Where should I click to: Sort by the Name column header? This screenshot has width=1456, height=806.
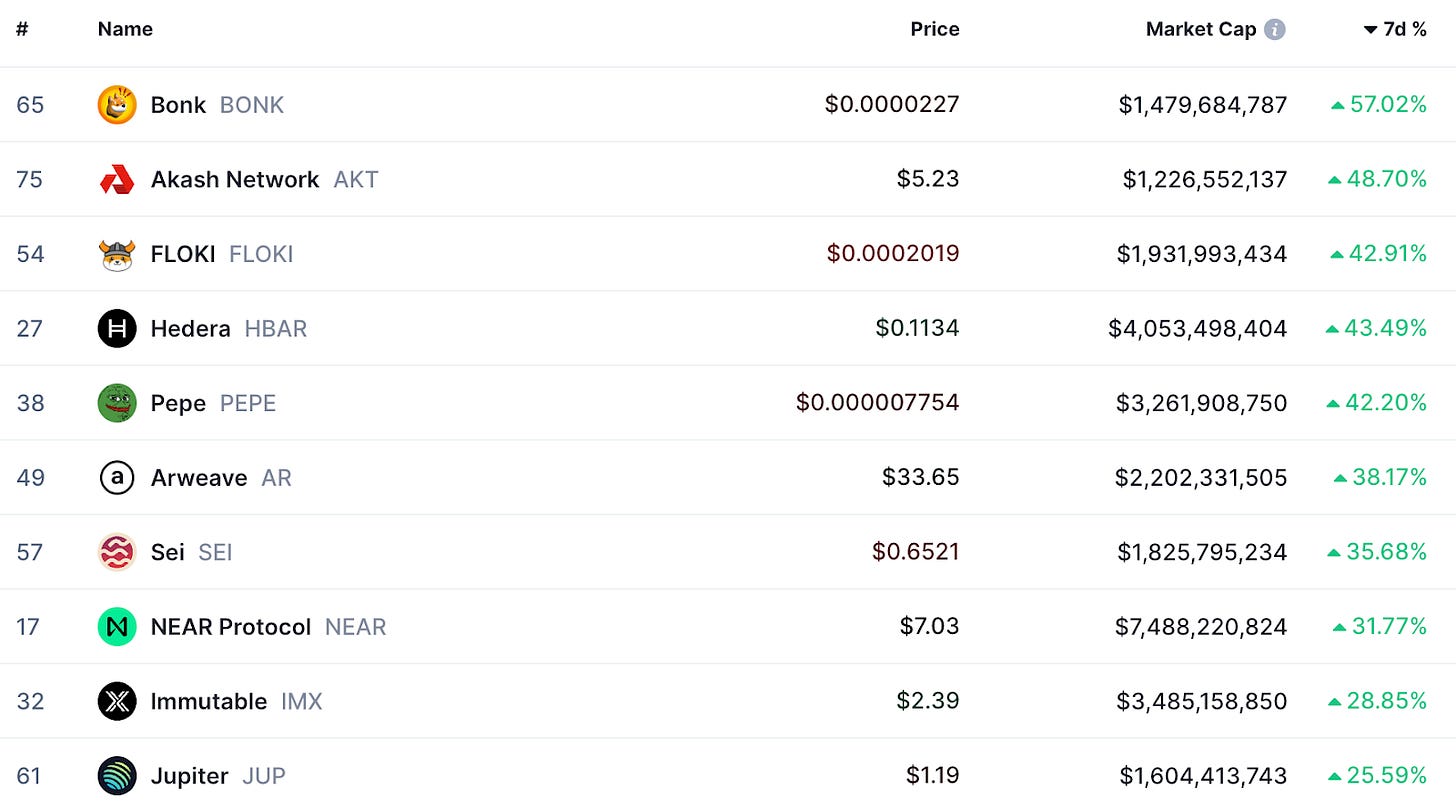click(x=125, y=30)
